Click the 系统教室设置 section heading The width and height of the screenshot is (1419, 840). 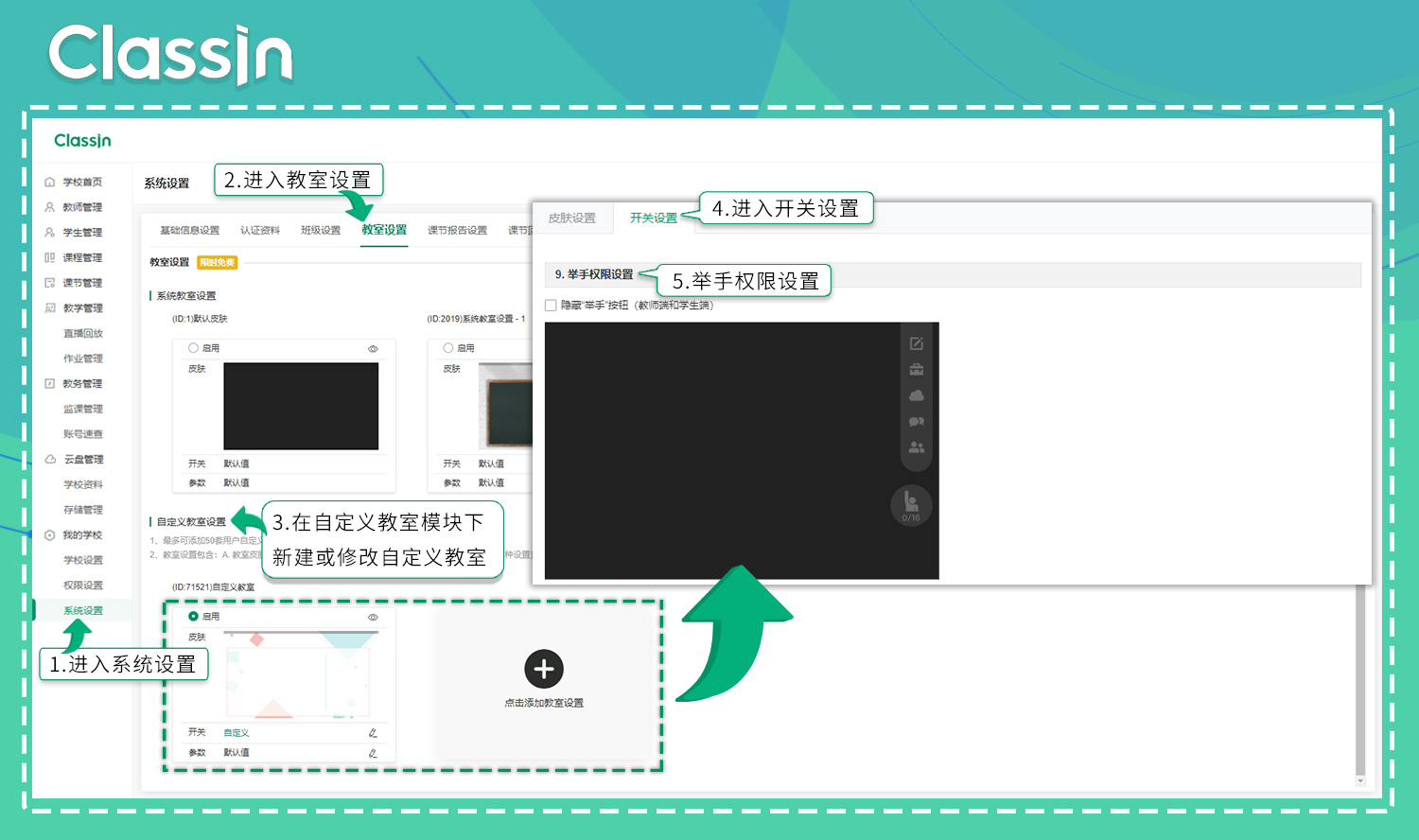tap(186, 296)
